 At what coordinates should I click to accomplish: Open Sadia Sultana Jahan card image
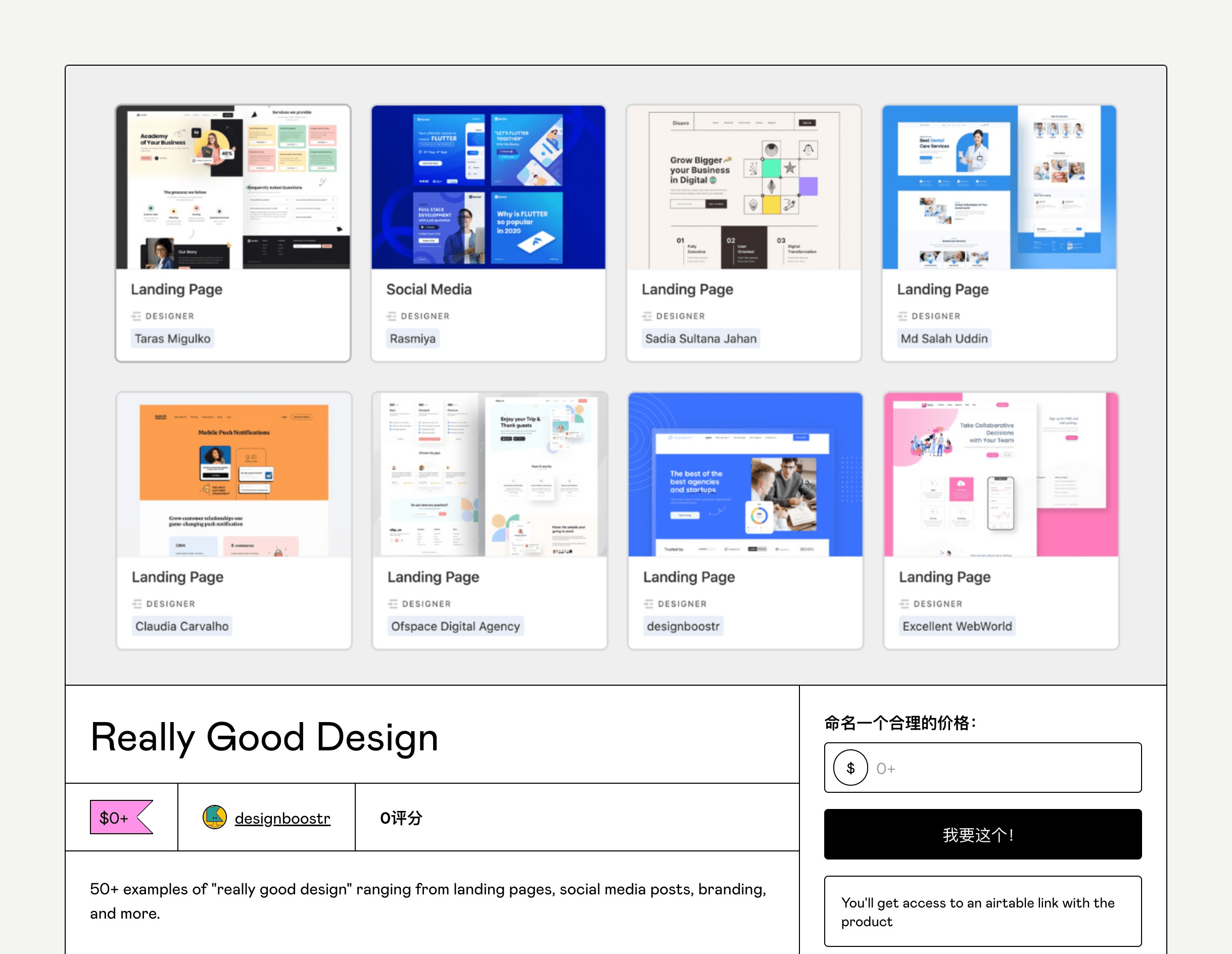coord(743,187)
